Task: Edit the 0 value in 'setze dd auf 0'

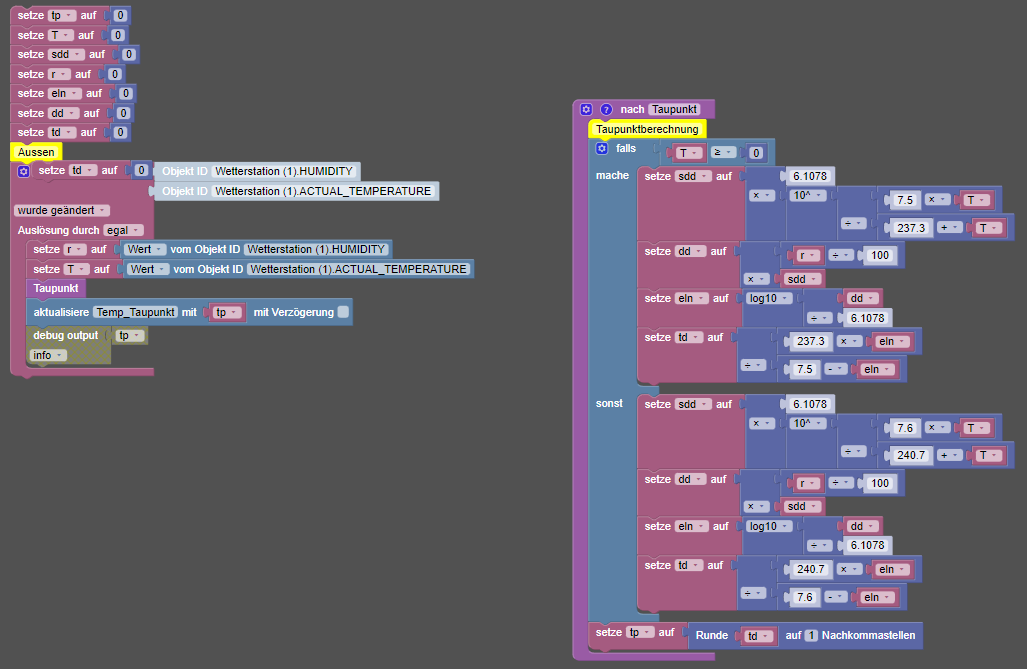Action: click(122, 113)
